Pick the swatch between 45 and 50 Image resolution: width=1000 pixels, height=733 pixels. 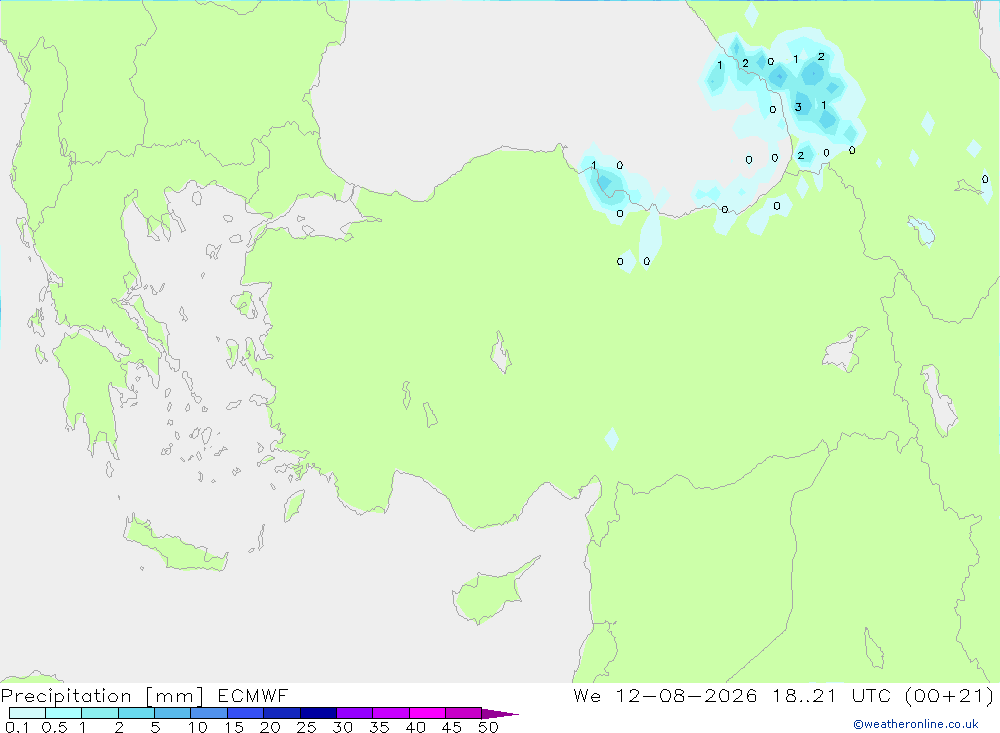tap(464, 713)
